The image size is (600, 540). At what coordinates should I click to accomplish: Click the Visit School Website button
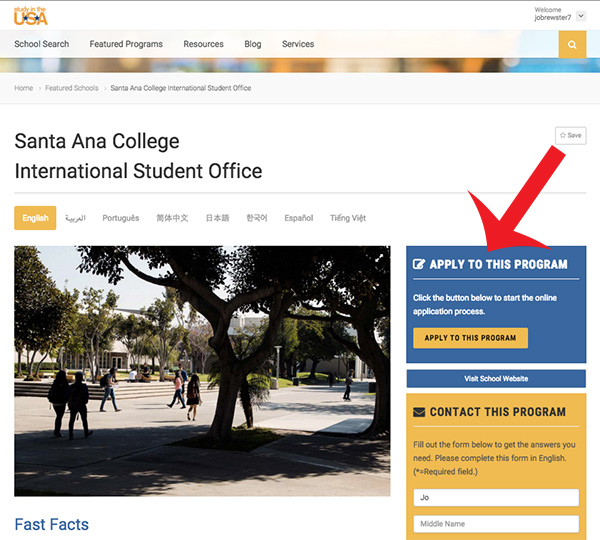[496, 378]
